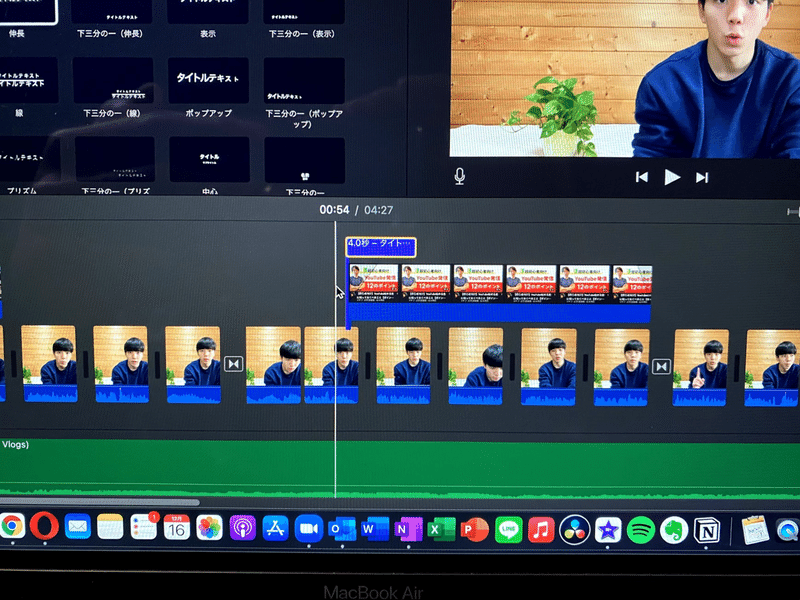The image size is (800, 600).
Task: Open Microsoft Word from the Dock
Action: click(375, 529)
